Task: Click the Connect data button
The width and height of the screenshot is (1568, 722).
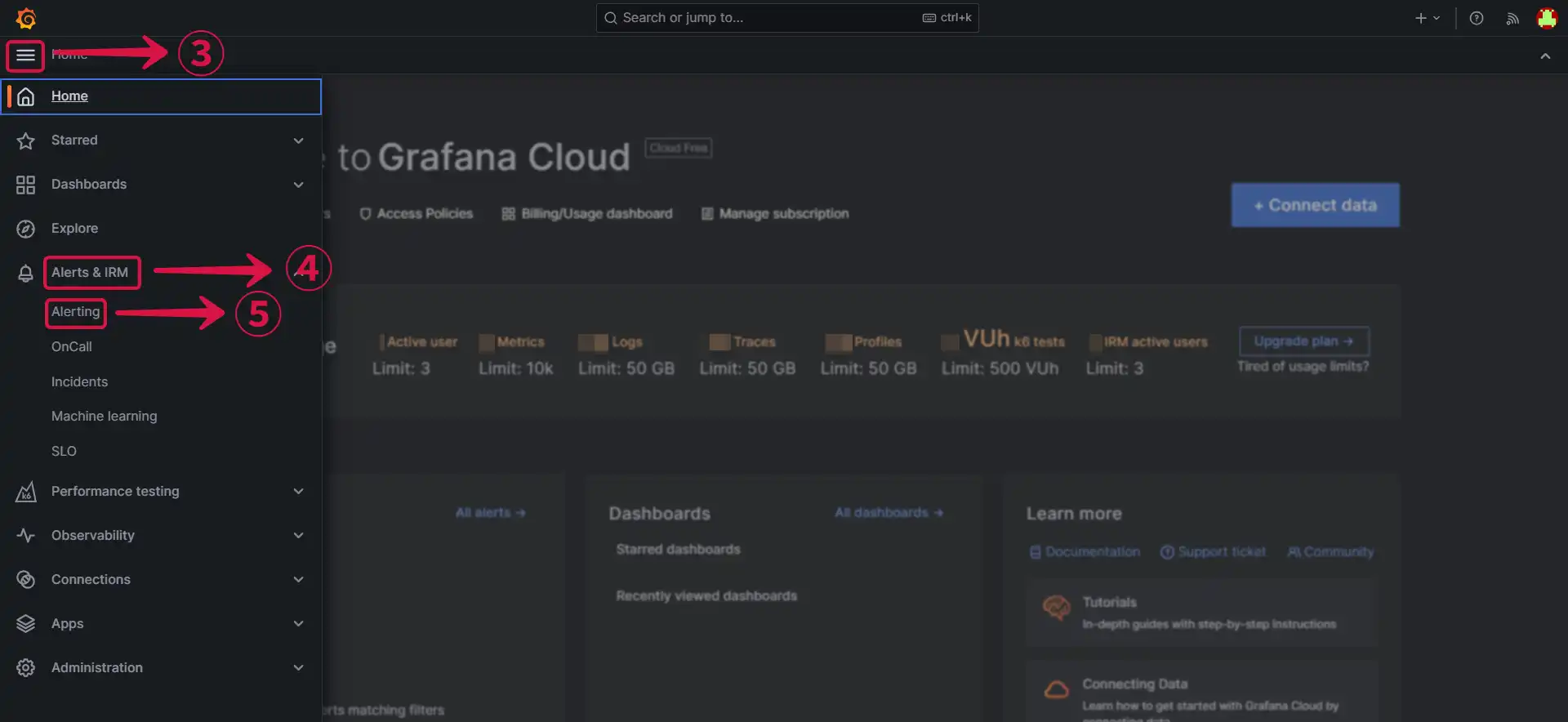Action: (x=1315, y=205)
